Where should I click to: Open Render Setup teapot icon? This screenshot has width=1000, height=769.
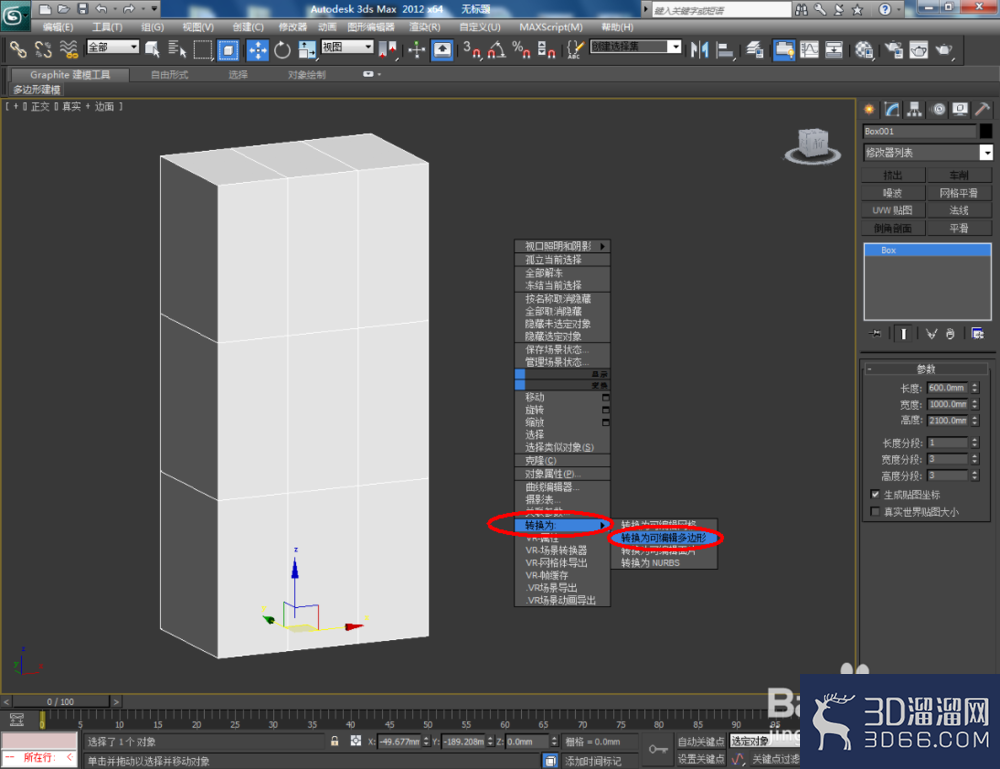tap(893, 49)
